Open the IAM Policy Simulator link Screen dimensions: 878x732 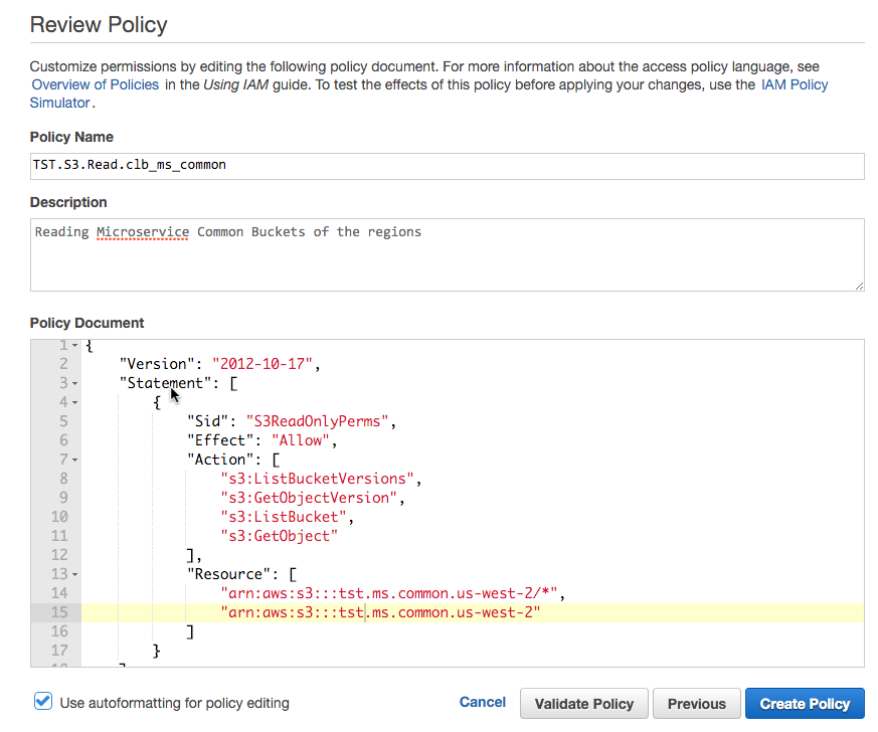coord(794,85)
